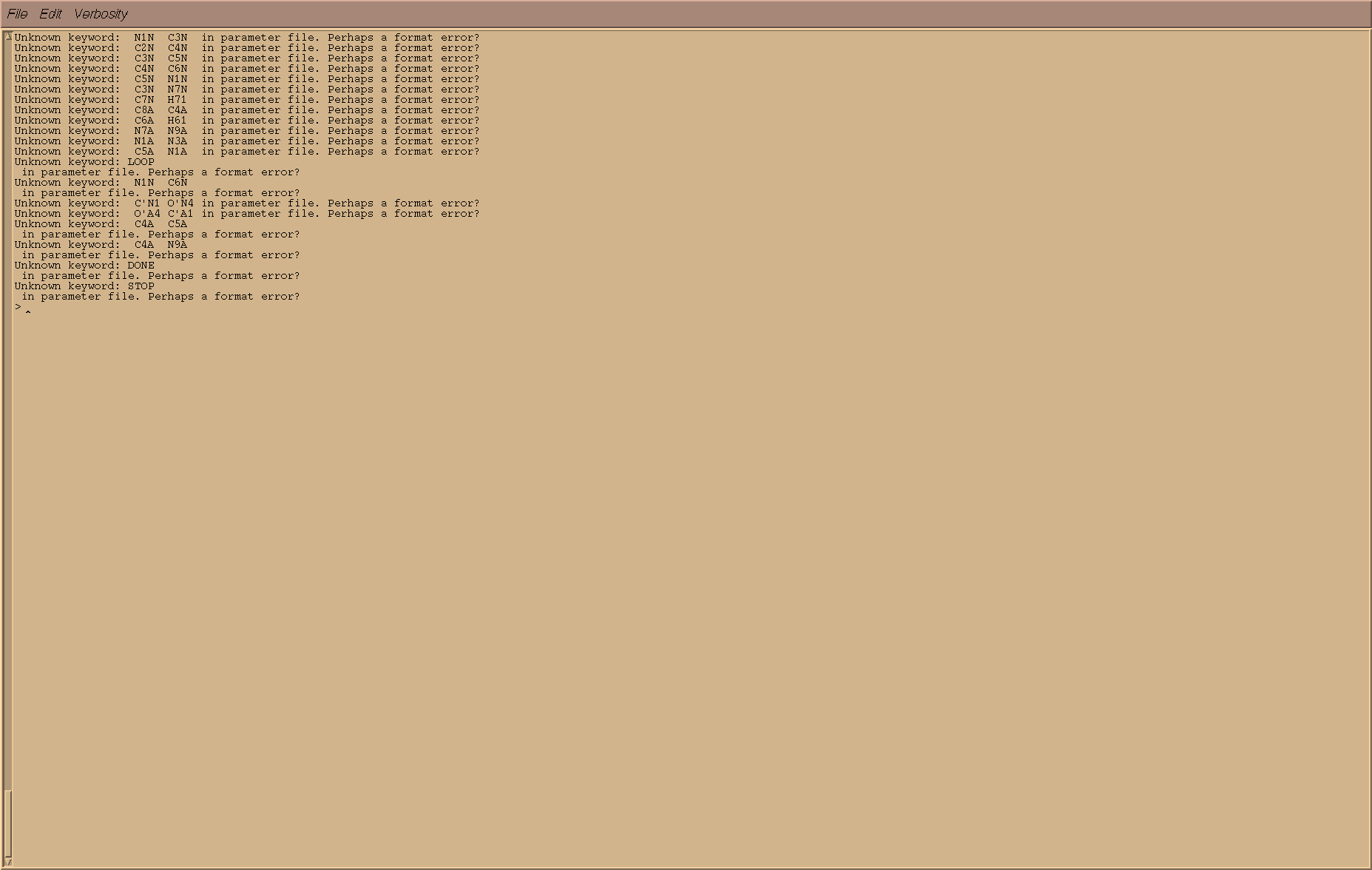Click the vertical scrollbar thumb
Image resolution: width=1372 pixels, height=870 pixels.
point(7,823)
